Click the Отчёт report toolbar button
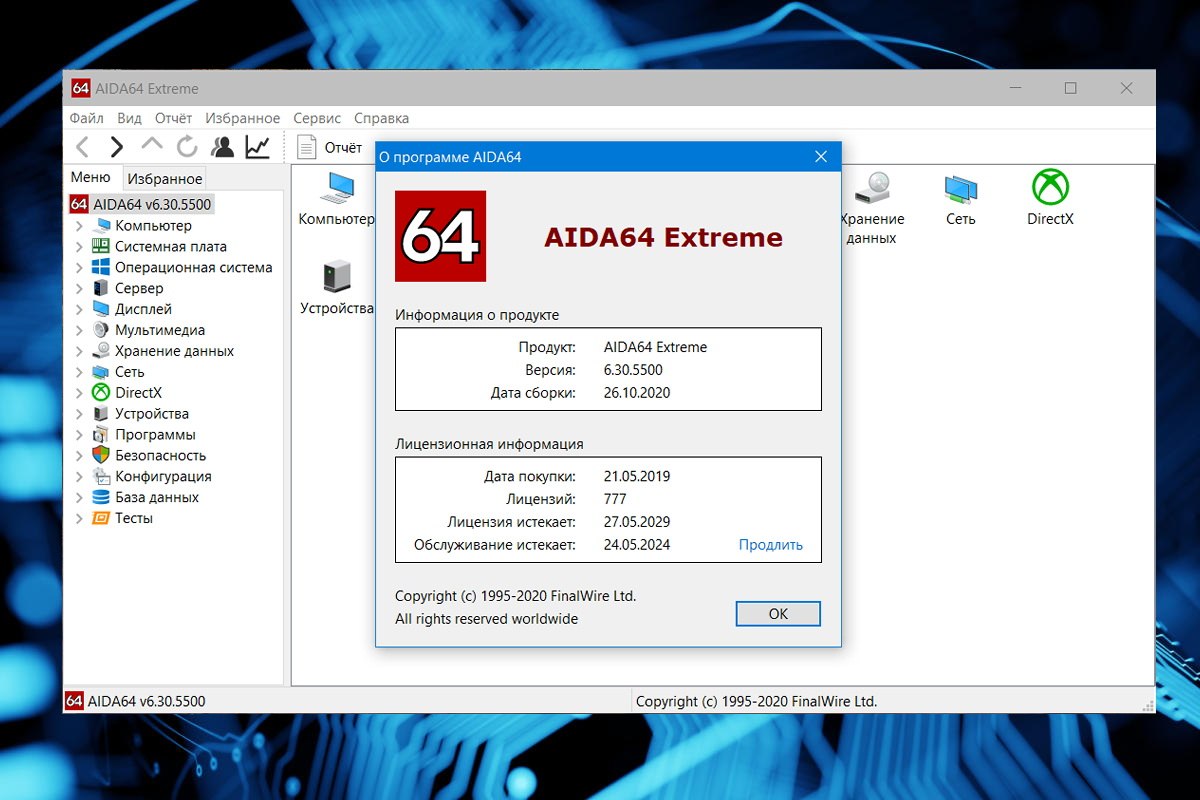The width and height of the screenshot is (1200, 800). [x=330, y=147]
